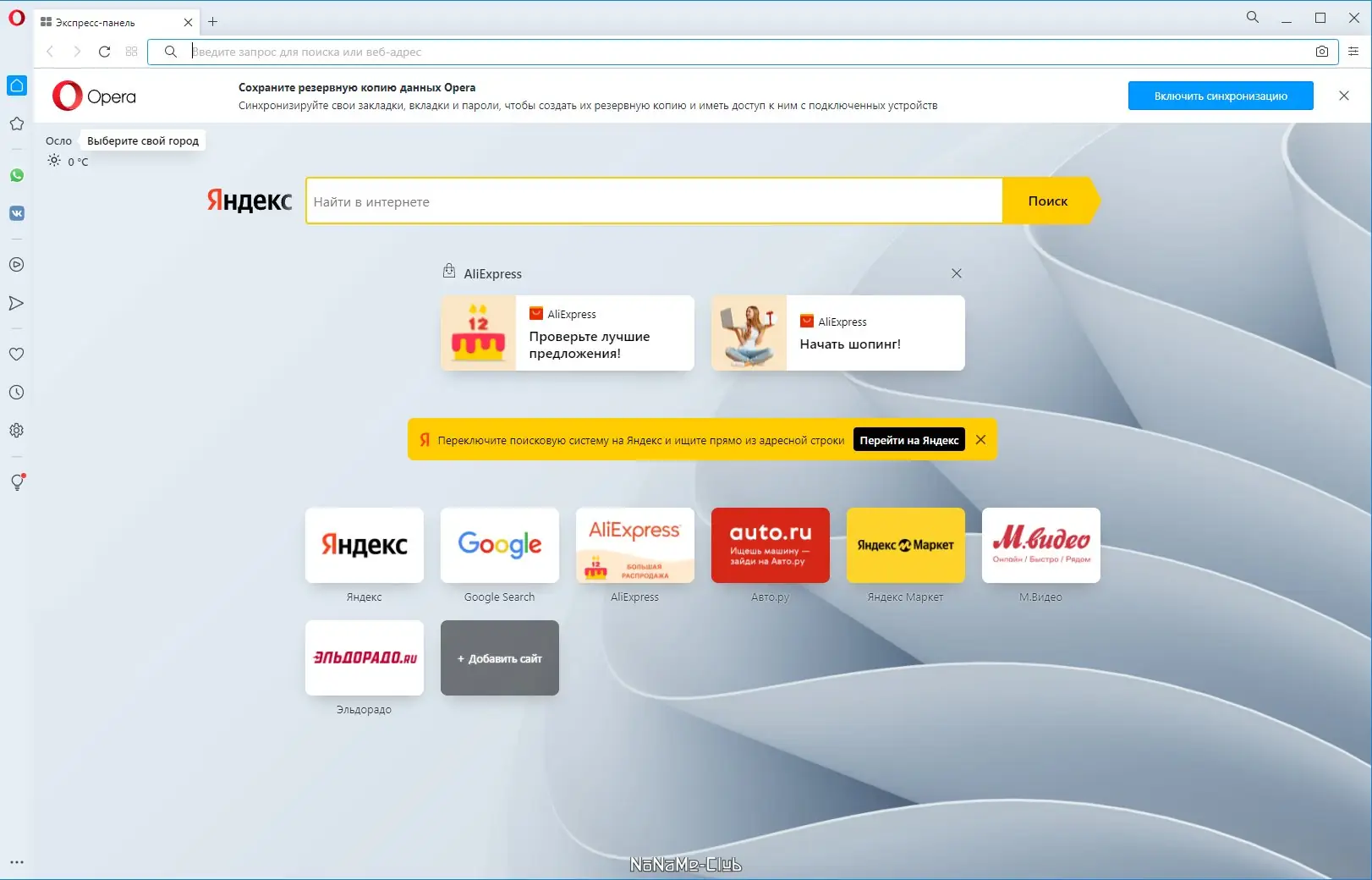The image size is (1372, 880).
Task: Click the yellow Поиск button
Action: pos(1050,201)
